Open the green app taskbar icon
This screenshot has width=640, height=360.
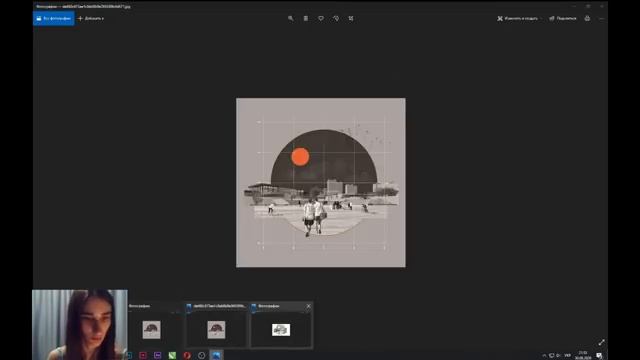click(x=172, y=356)
